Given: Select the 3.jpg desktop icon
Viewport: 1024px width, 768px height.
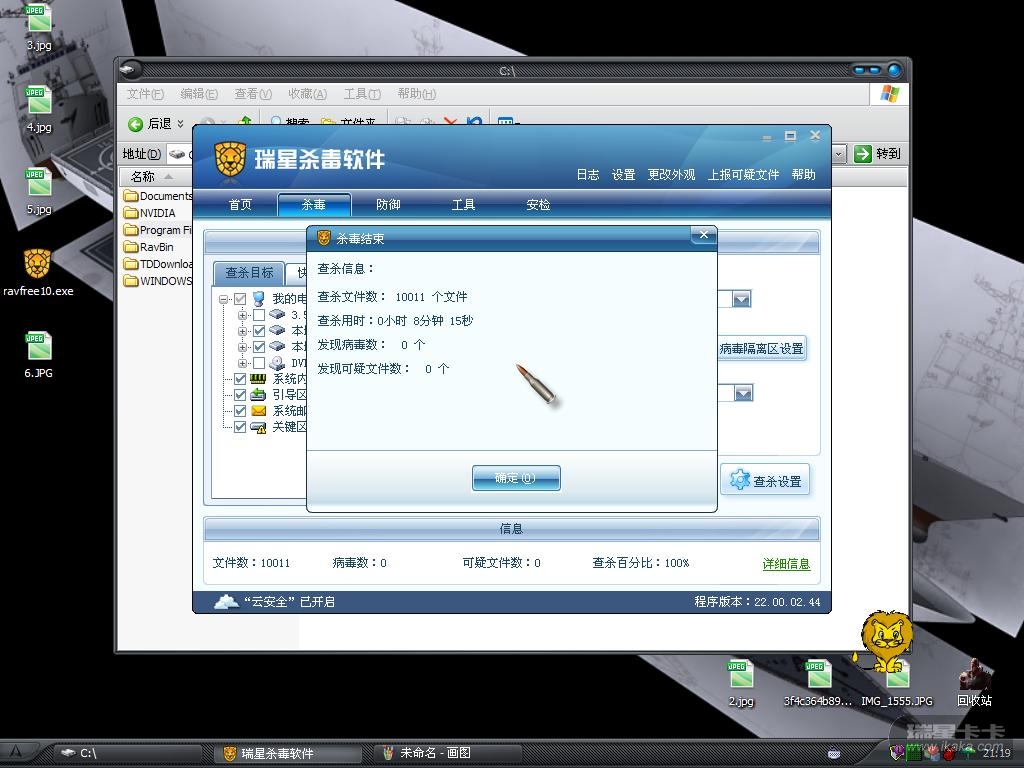Looking at the screenshot, I should click(39, 27).
